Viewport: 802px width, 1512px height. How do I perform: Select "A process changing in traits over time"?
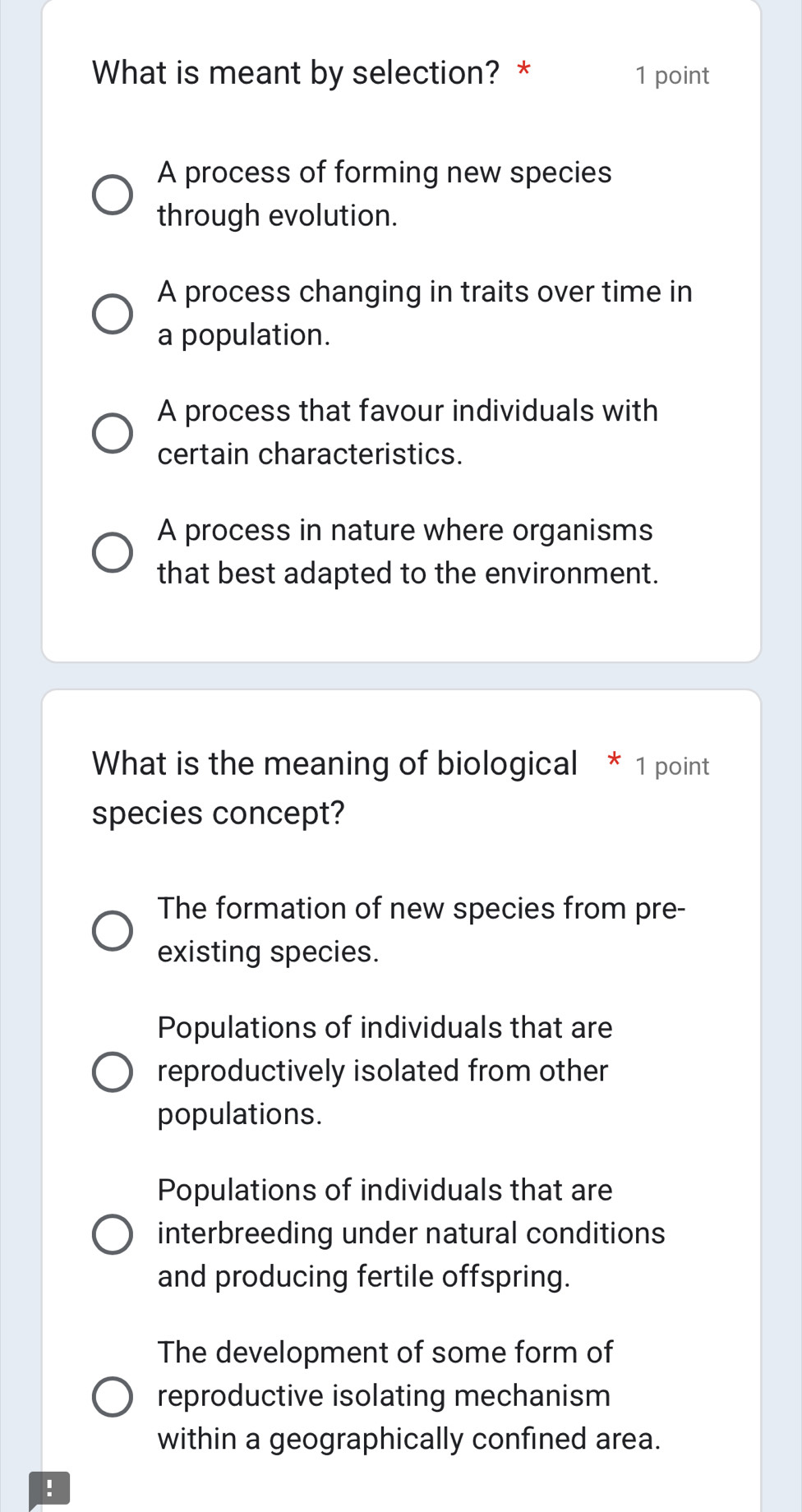[113, 313]
